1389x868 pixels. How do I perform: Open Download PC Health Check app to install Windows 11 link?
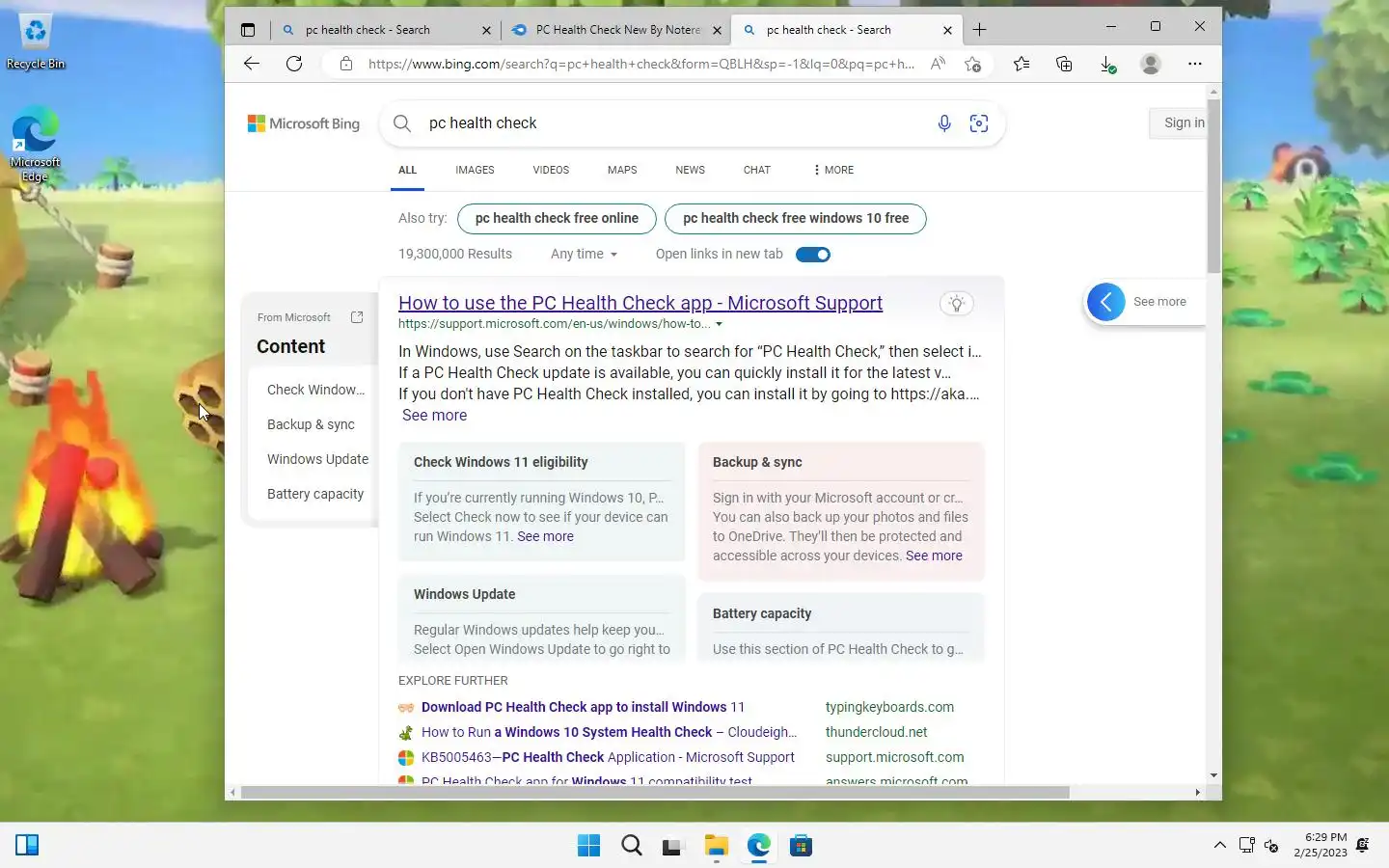[583, 707]
